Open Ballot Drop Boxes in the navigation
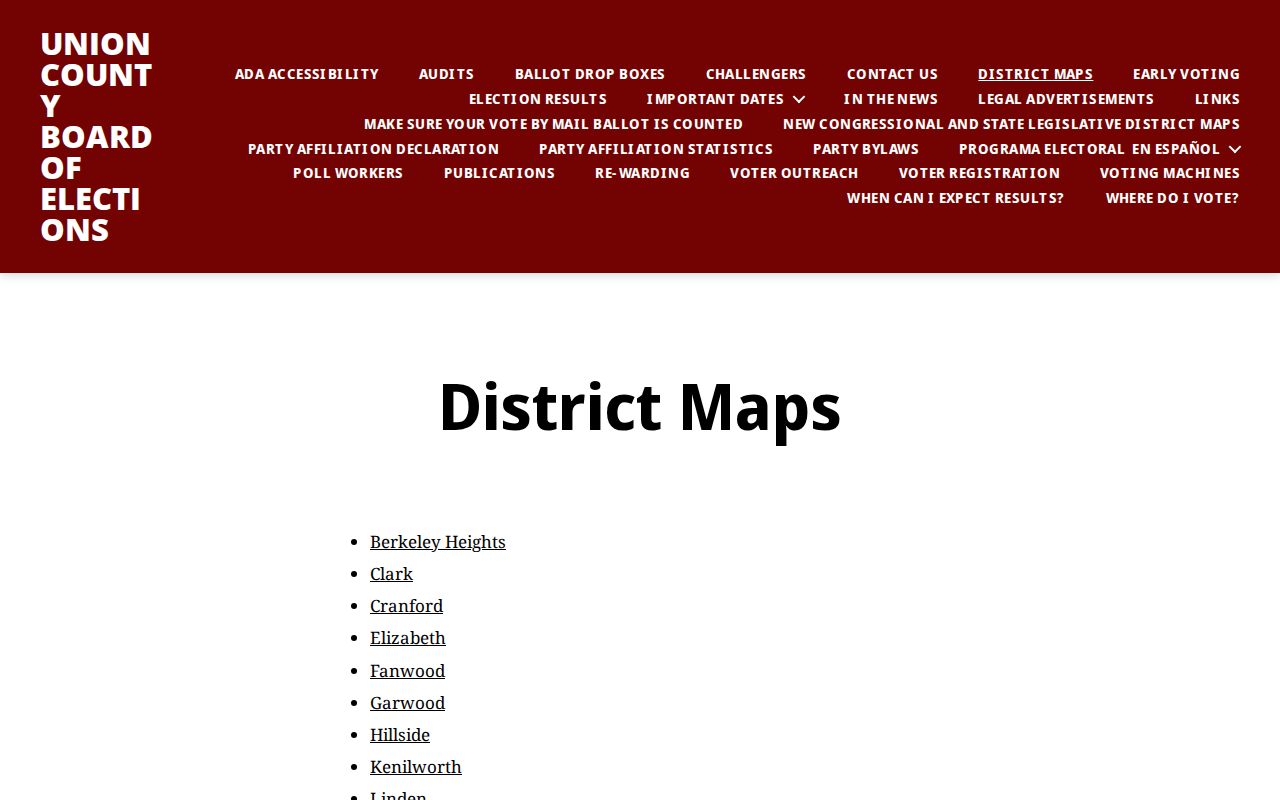The image size is (1280, 800). pos(590,74)
